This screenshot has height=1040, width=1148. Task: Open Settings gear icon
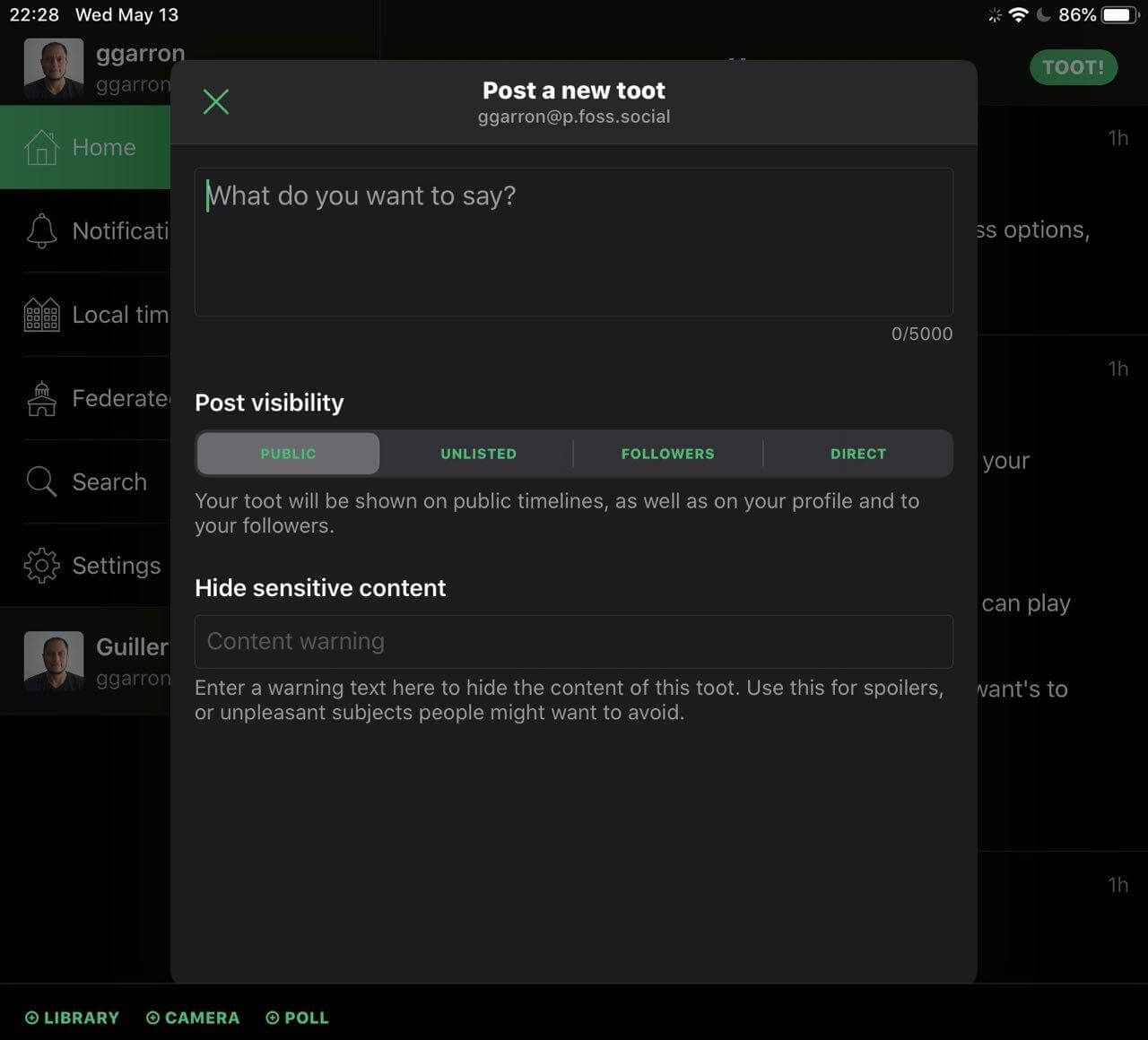click(x=41, y=566)
